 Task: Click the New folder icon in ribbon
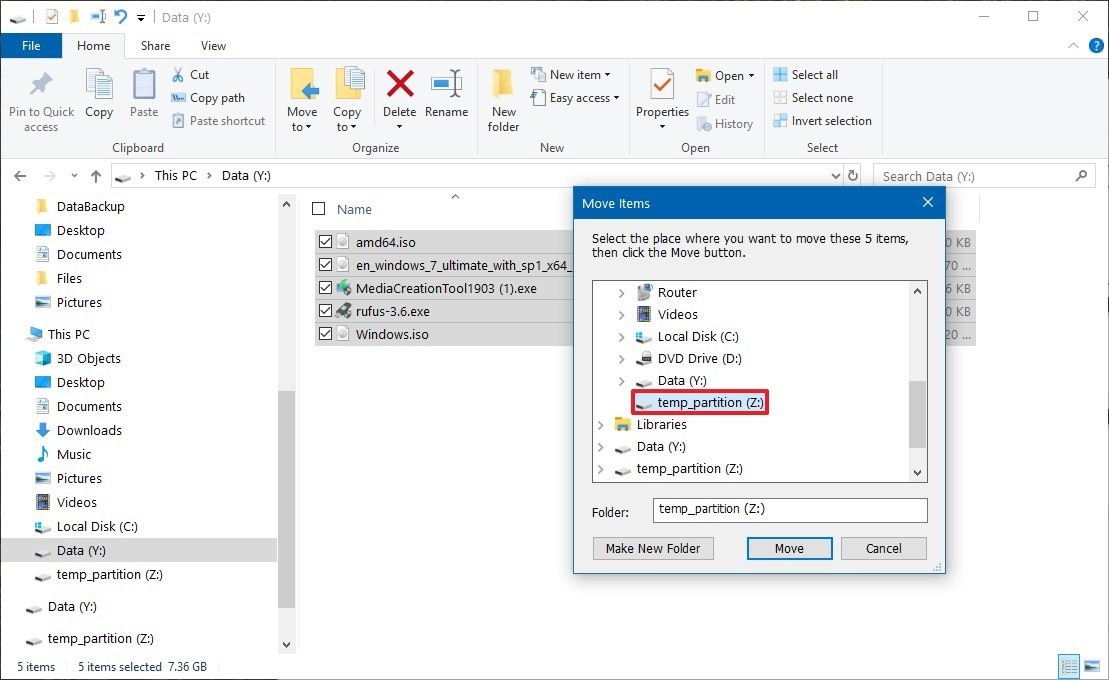(503, 86)
